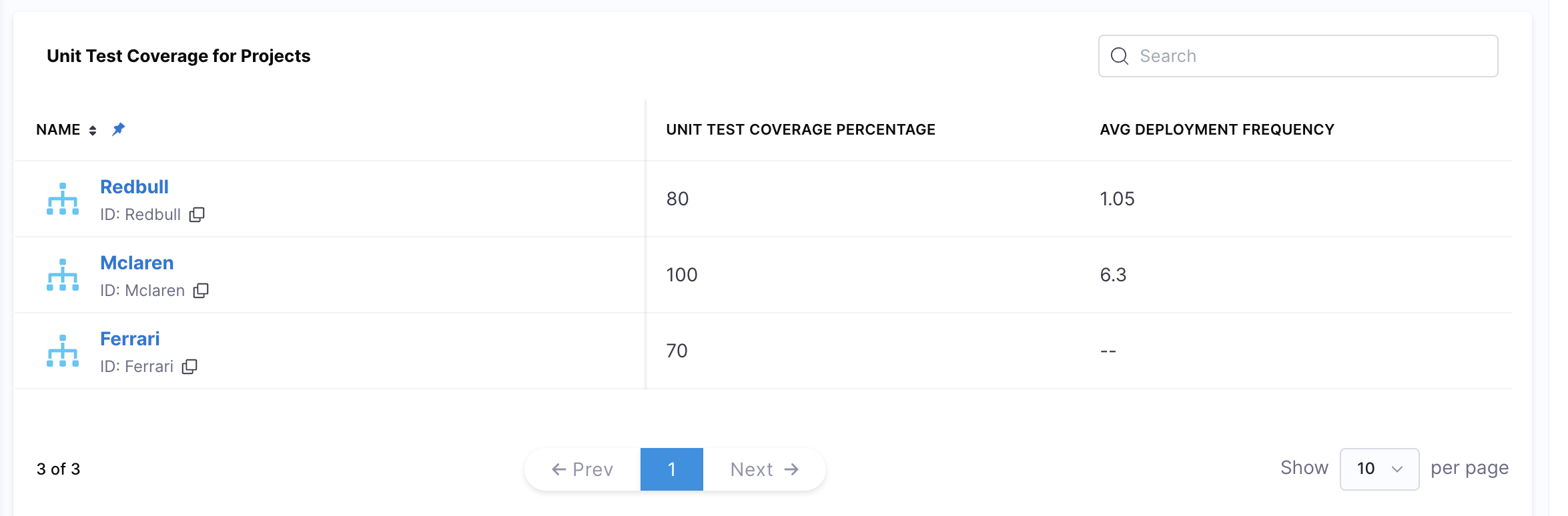Viewport: 1568px width, 516px height.
Task: Copy the Ferrari project ID
Action: pos(191,366)
